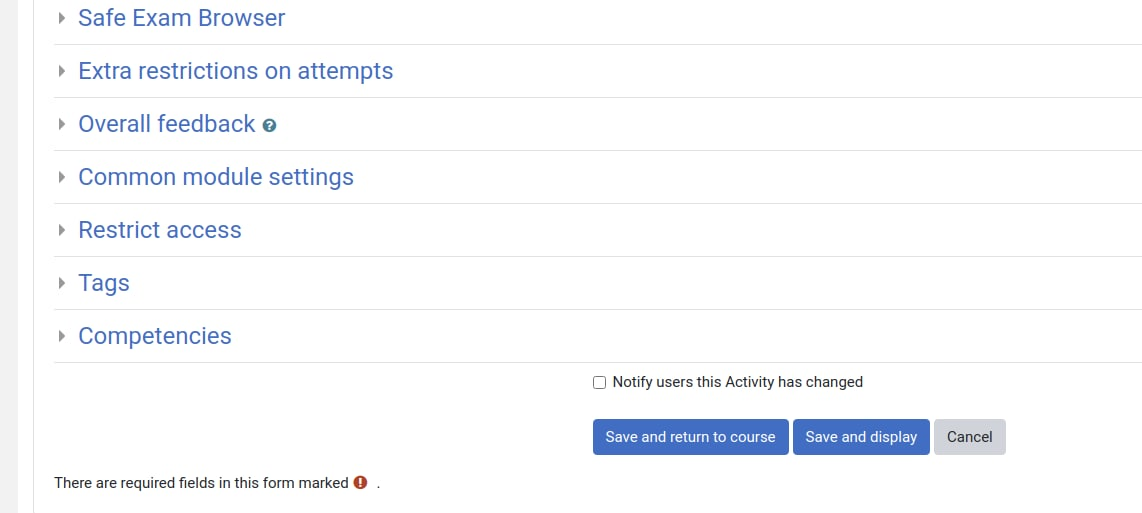The height and width of the screenshot is (513, 1142).
Task: Click the triangle arrow beside Competencies
Action: tap(62, 336)
